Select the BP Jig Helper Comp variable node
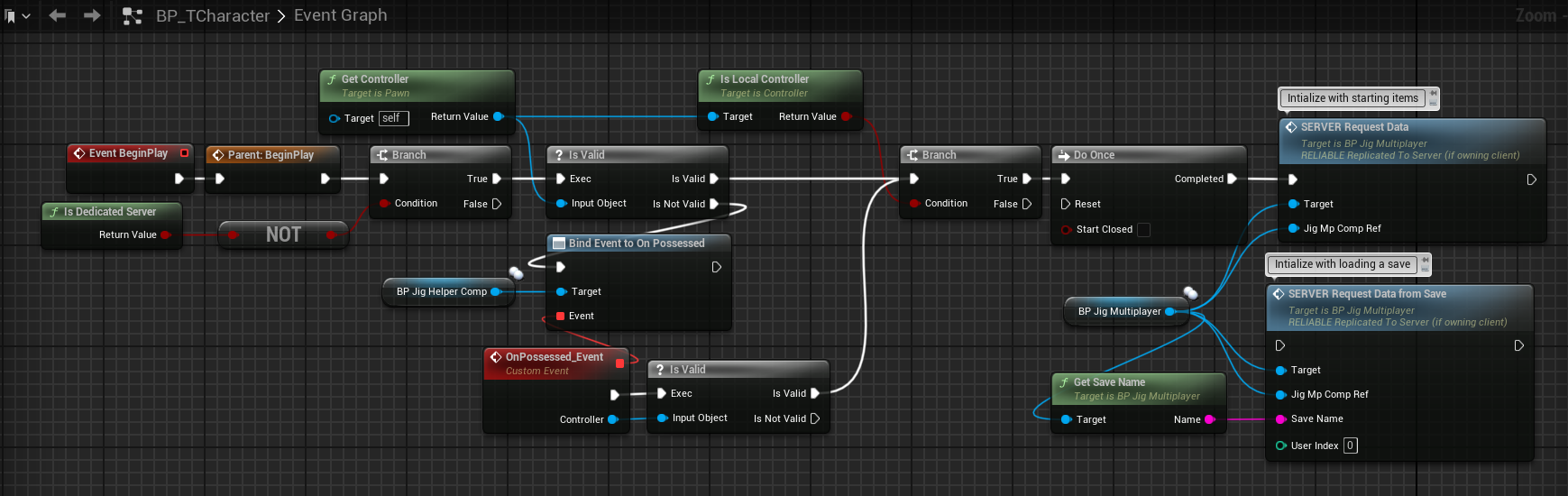The image size is (1568, 496). tap(448, 291)
